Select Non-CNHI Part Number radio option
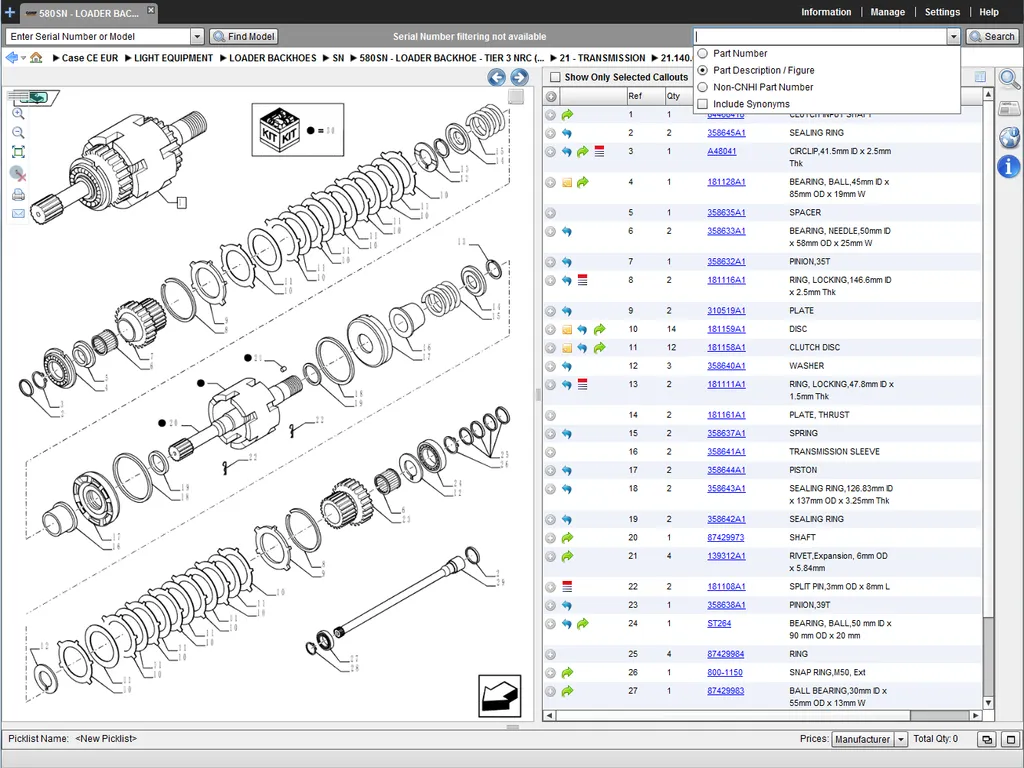 click(703, 87)
